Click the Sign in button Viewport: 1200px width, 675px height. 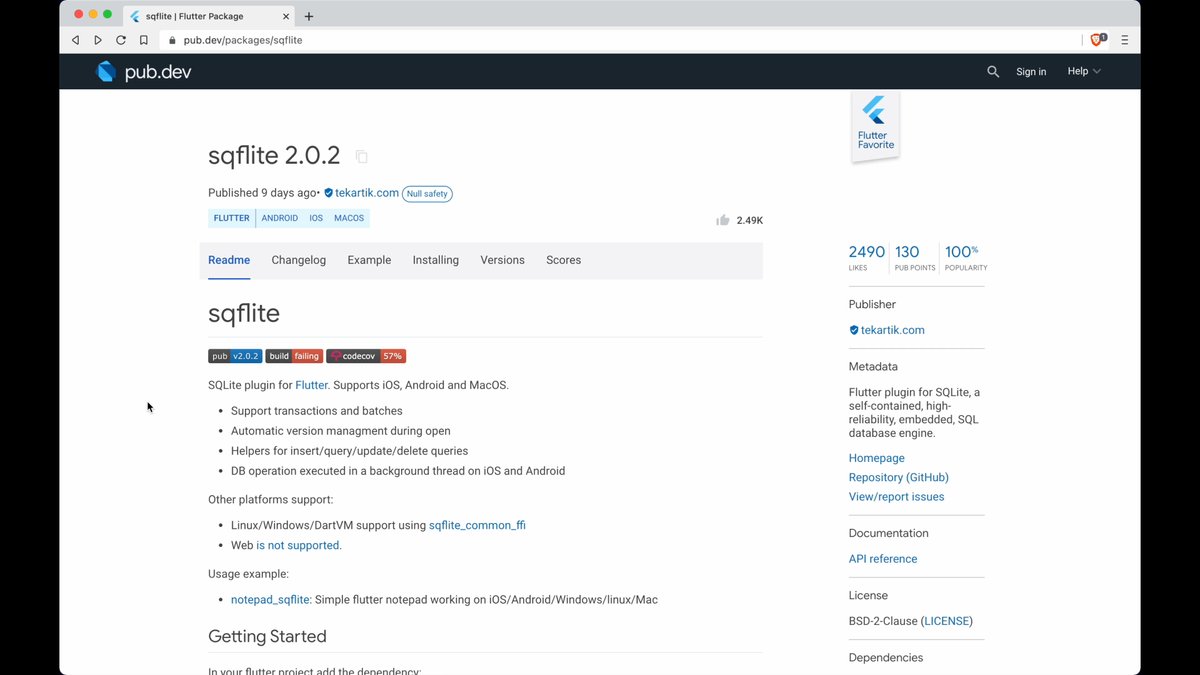[x=1031, y=72]
